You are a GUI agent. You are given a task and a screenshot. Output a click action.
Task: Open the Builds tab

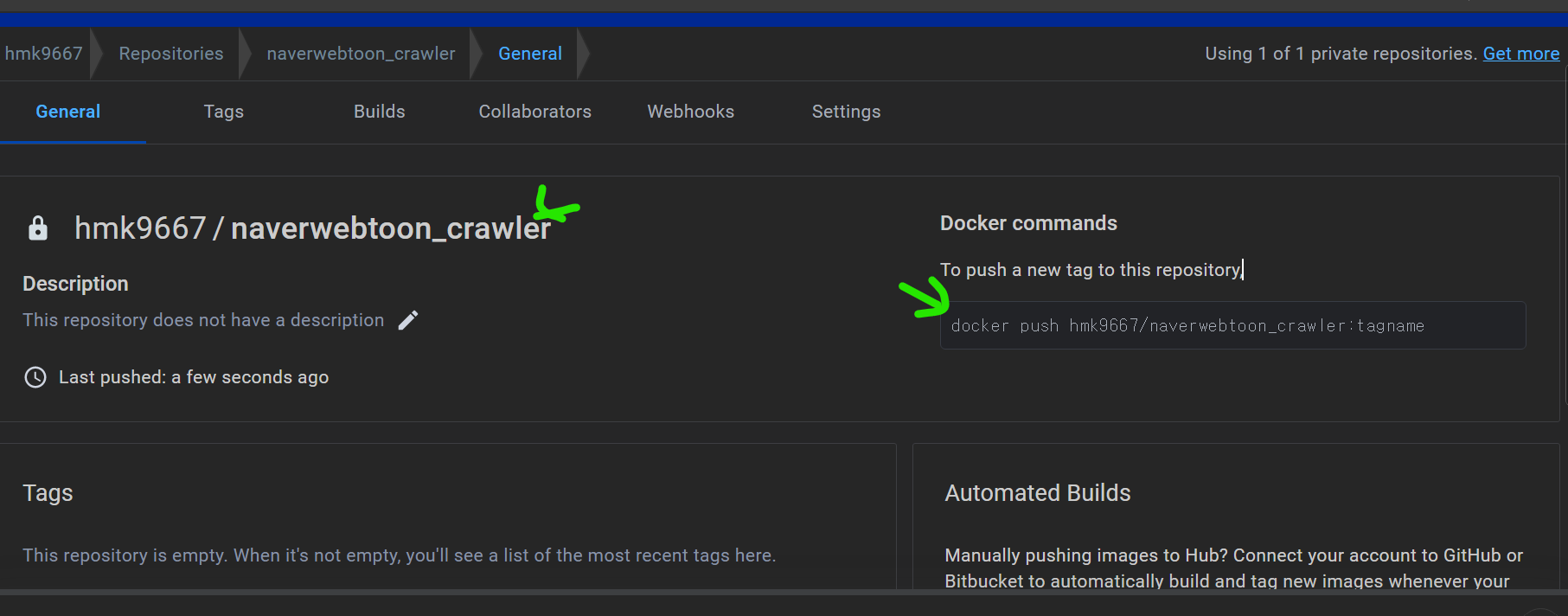tap(380, 112)
